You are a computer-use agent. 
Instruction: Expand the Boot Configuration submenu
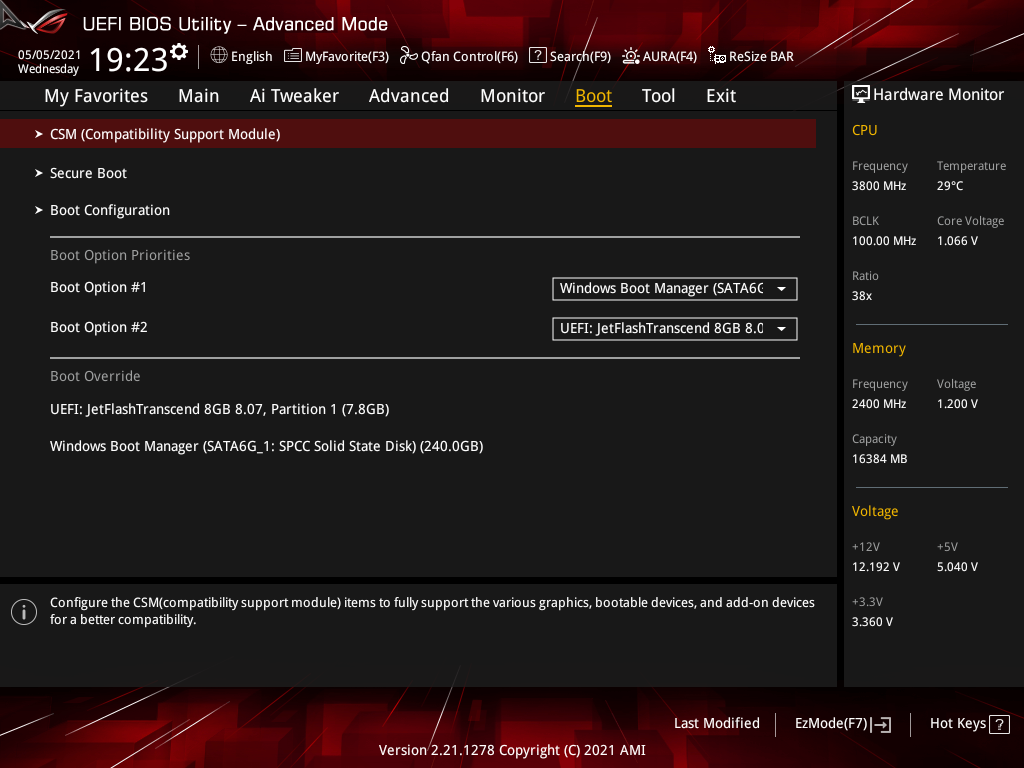(x=110, y=210)
